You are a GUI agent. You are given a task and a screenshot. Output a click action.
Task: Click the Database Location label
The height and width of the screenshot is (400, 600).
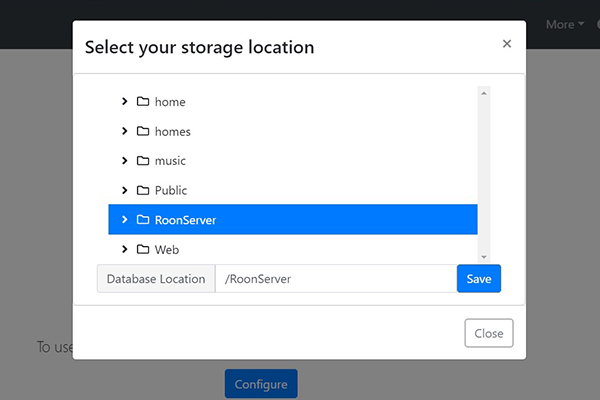click(156, 279)
